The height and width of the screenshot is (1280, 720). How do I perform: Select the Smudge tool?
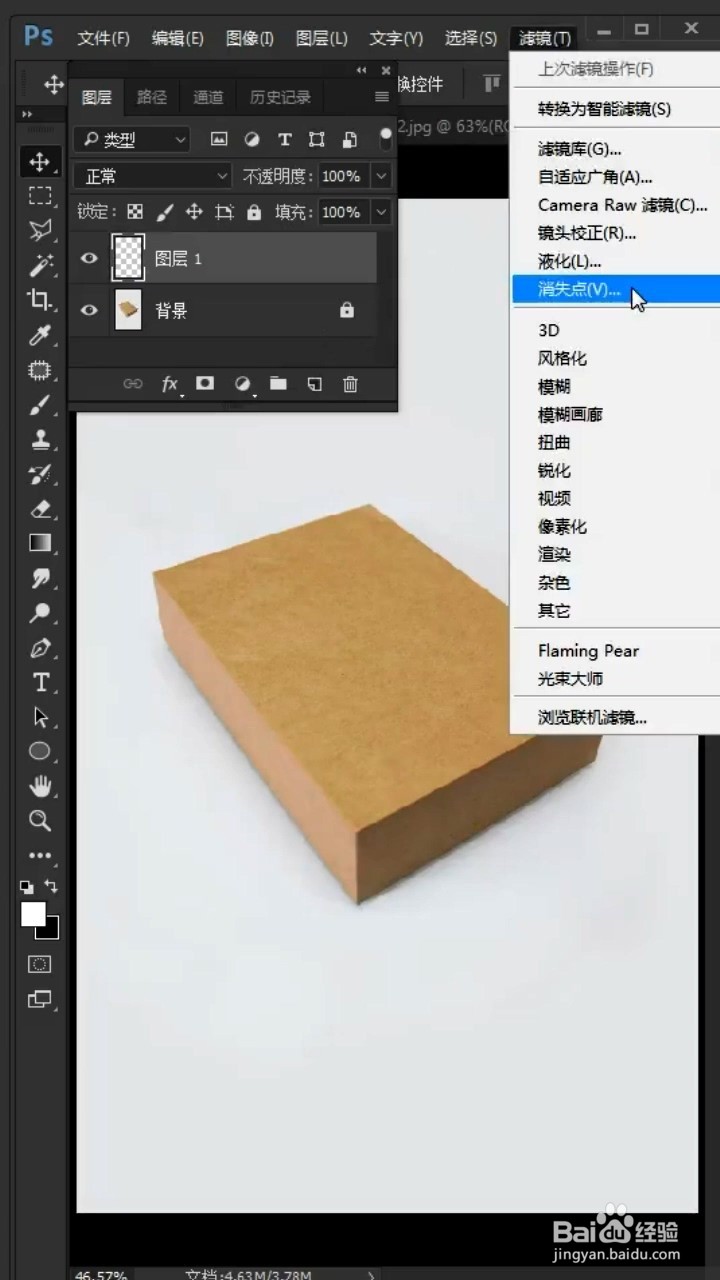click(x=39, y=578)
